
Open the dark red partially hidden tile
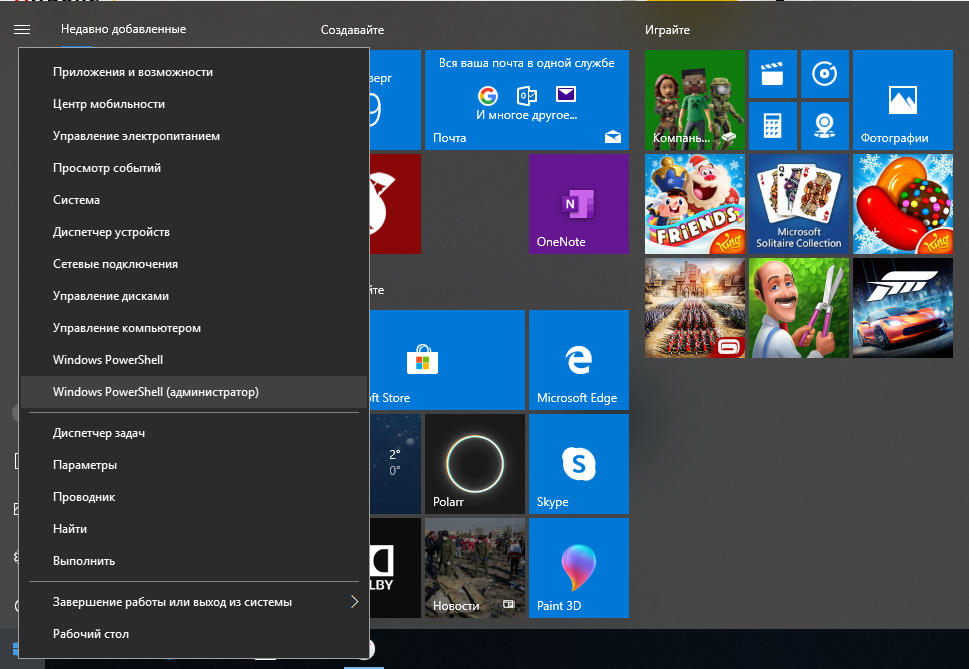(x=396, y=204)
